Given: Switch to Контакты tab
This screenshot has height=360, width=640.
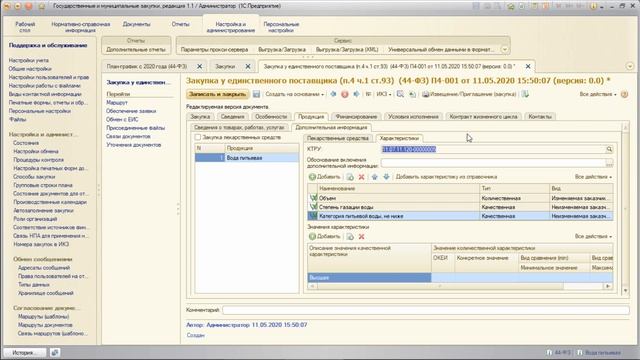Looking at the screenshot, I should coord(540,117).
